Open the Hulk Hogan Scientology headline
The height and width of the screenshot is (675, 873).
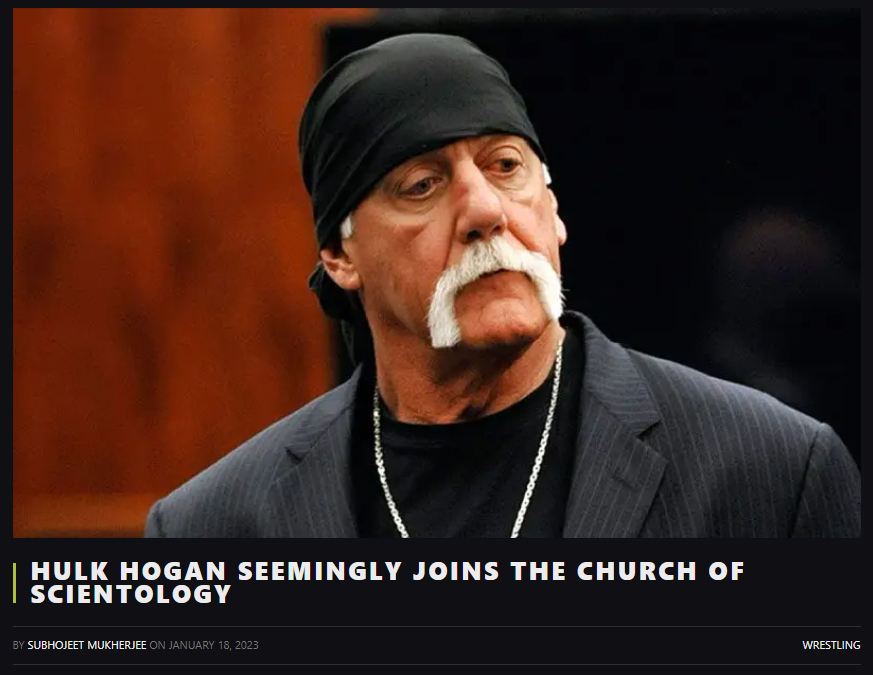pyautogui.click(x=388, y=583)
